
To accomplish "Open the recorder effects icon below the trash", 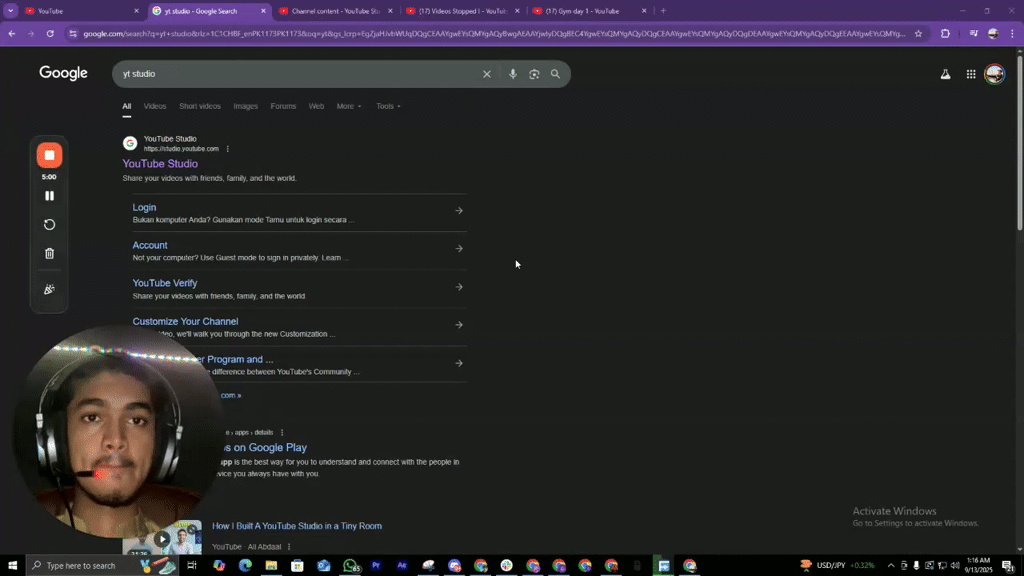I will coord(49,289).
